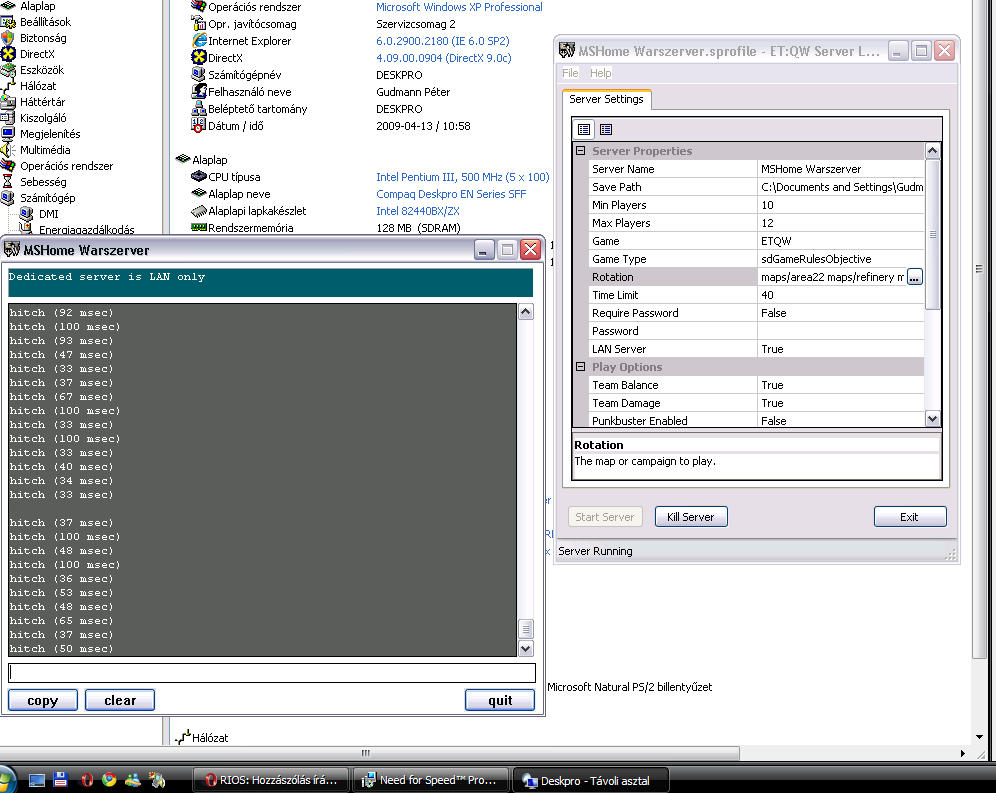
Task: Select the Save Path property row
Action: click(x=756, y=187)
